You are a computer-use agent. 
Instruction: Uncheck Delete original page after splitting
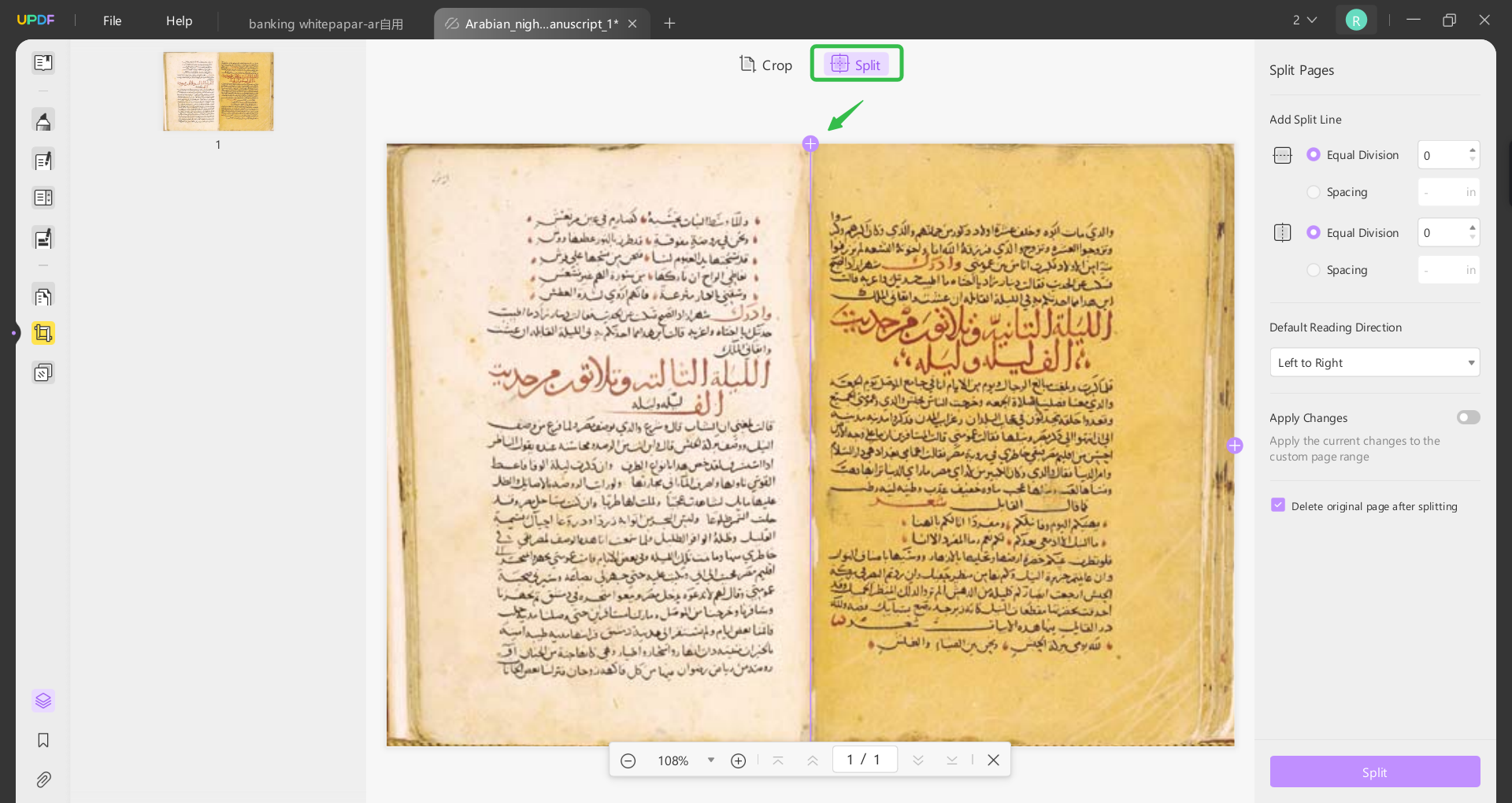coord(1278,505)
